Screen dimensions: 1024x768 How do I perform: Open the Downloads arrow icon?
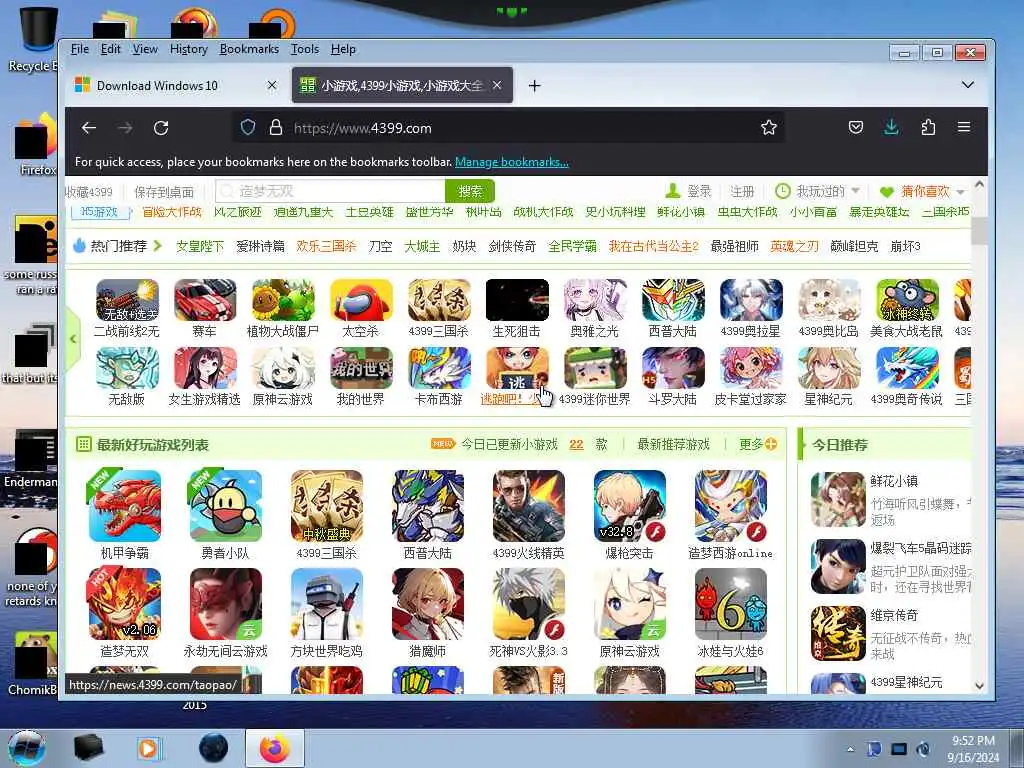pos(891,127)
